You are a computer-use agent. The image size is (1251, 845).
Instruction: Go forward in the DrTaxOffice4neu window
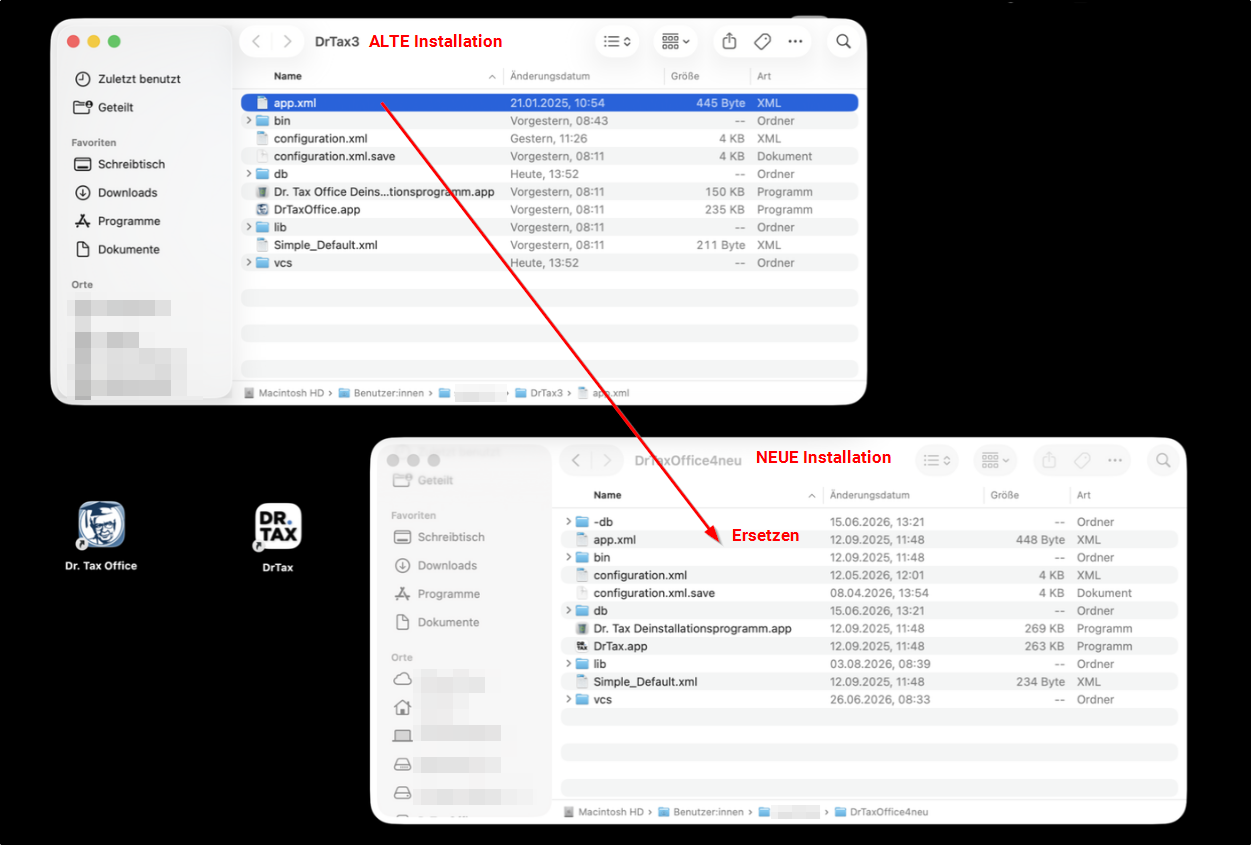[x=607, y=460]
